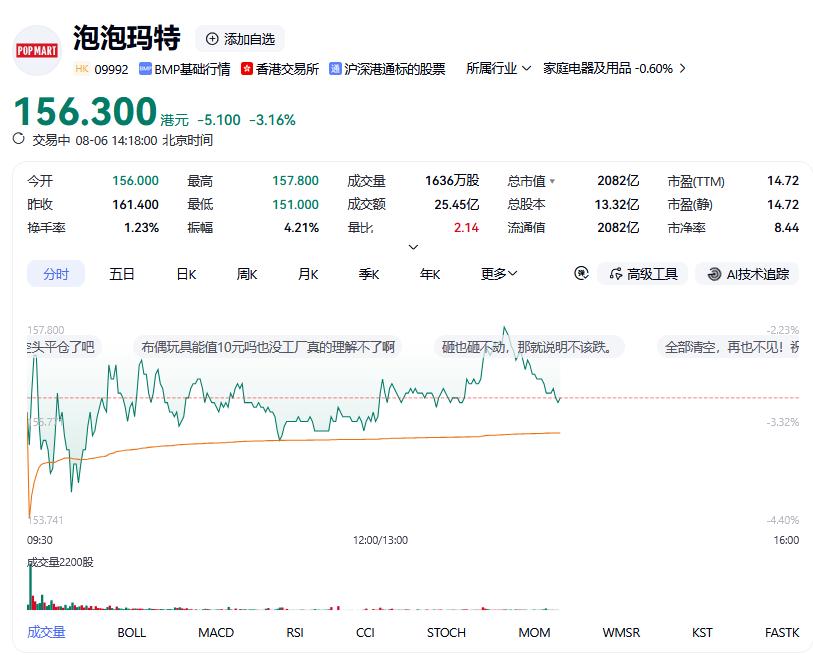The height and width of the screenshot is (655, 813).
Task: Select the RSI indicator tab
Action: tap(295, 633)
